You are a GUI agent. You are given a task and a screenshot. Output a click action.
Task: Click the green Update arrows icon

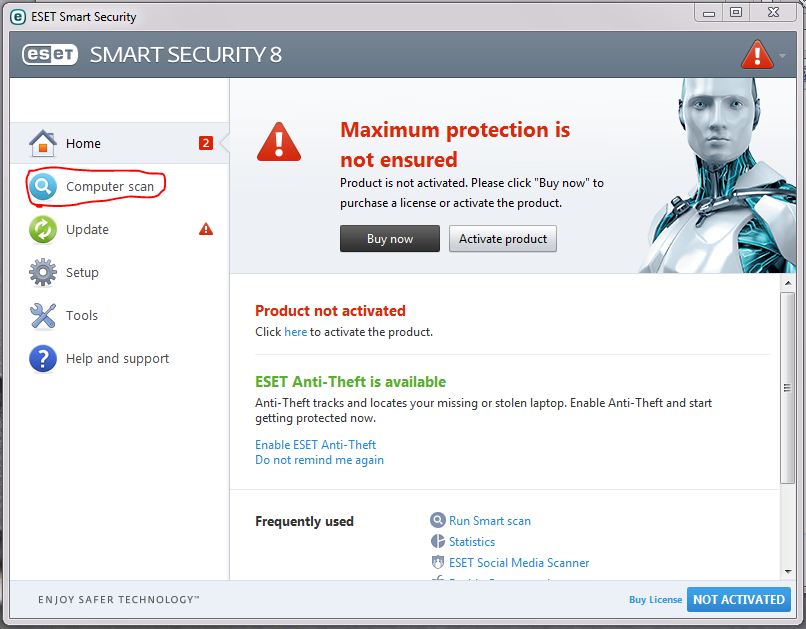[x=43, y=230]
